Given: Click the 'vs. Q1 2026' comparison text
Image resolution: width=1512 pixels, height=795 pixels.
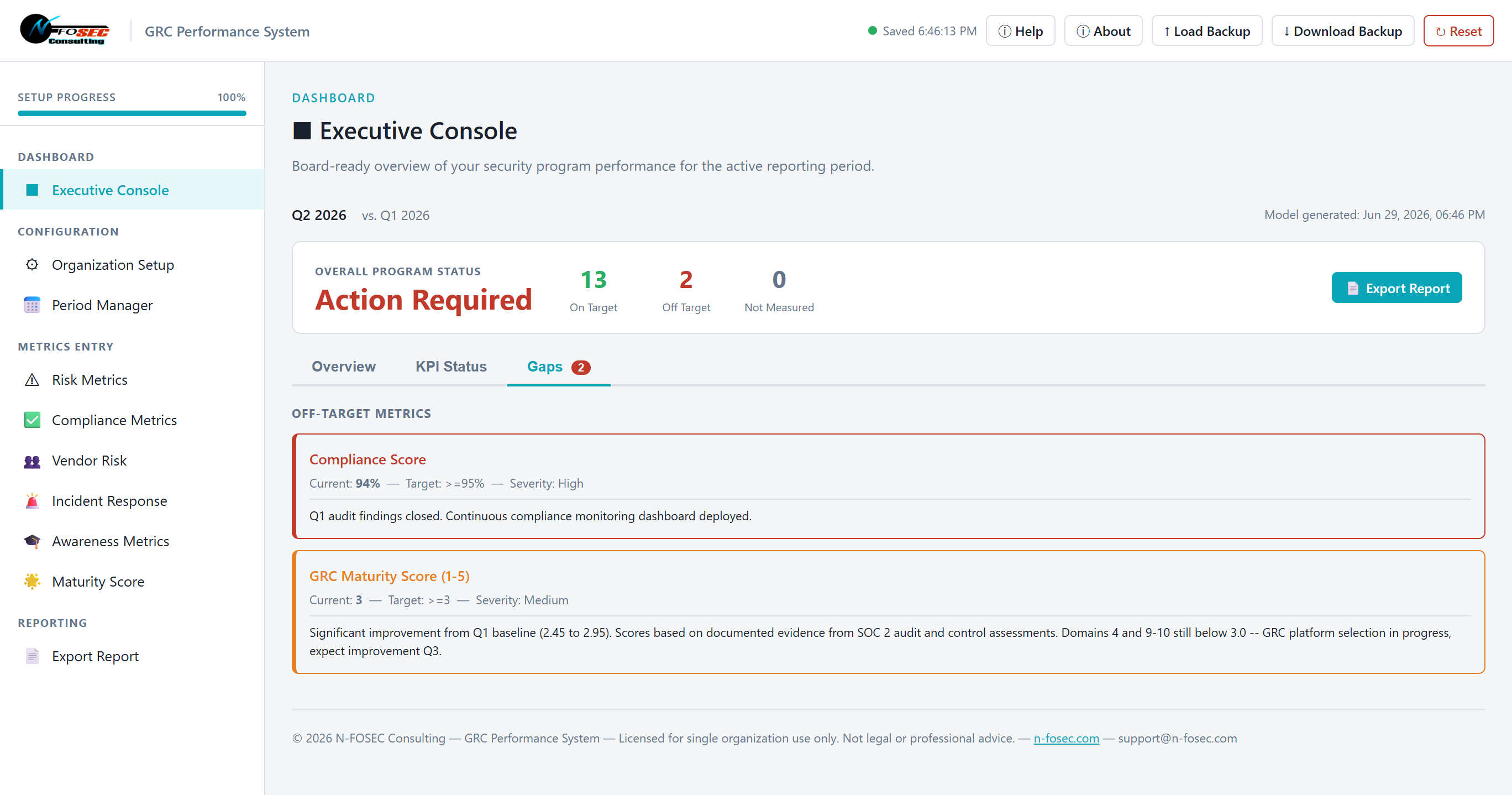Looking at the screenshot, I should pyautogui.click(x=396, y=216).
